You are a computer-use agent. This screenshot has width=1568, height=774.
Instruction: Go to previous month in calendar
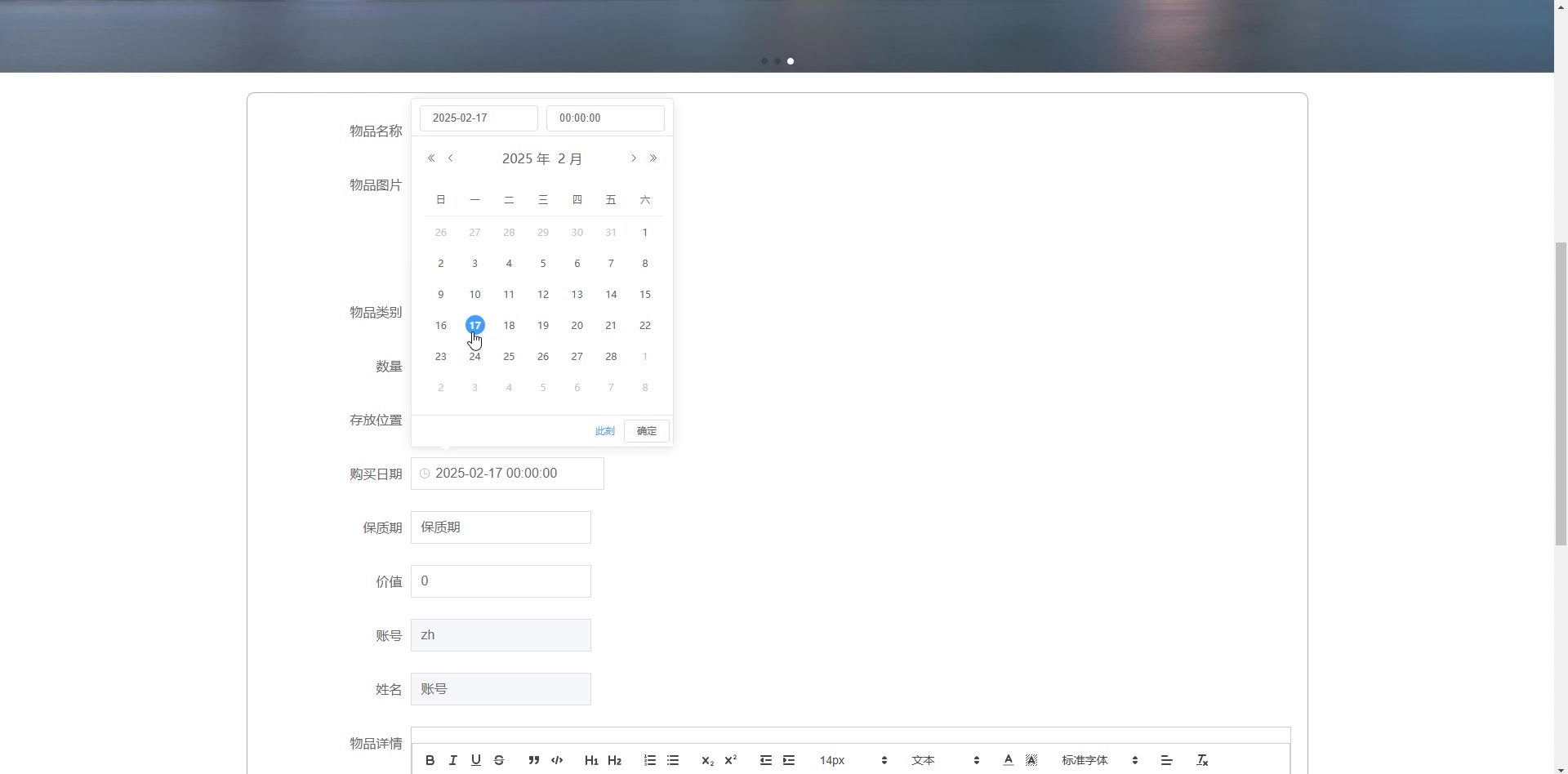[451, 158]
